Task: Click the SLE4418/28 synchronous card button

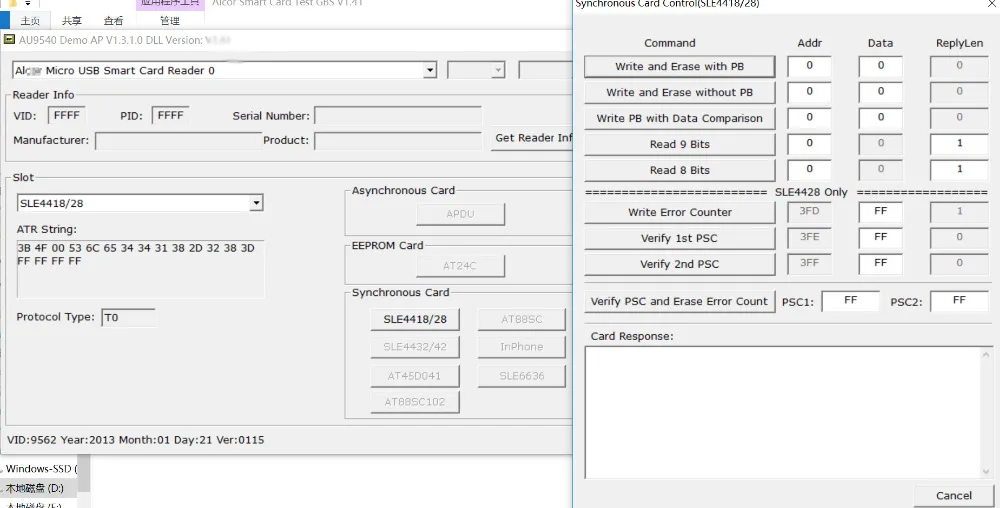Action: [x=415, y=319]
